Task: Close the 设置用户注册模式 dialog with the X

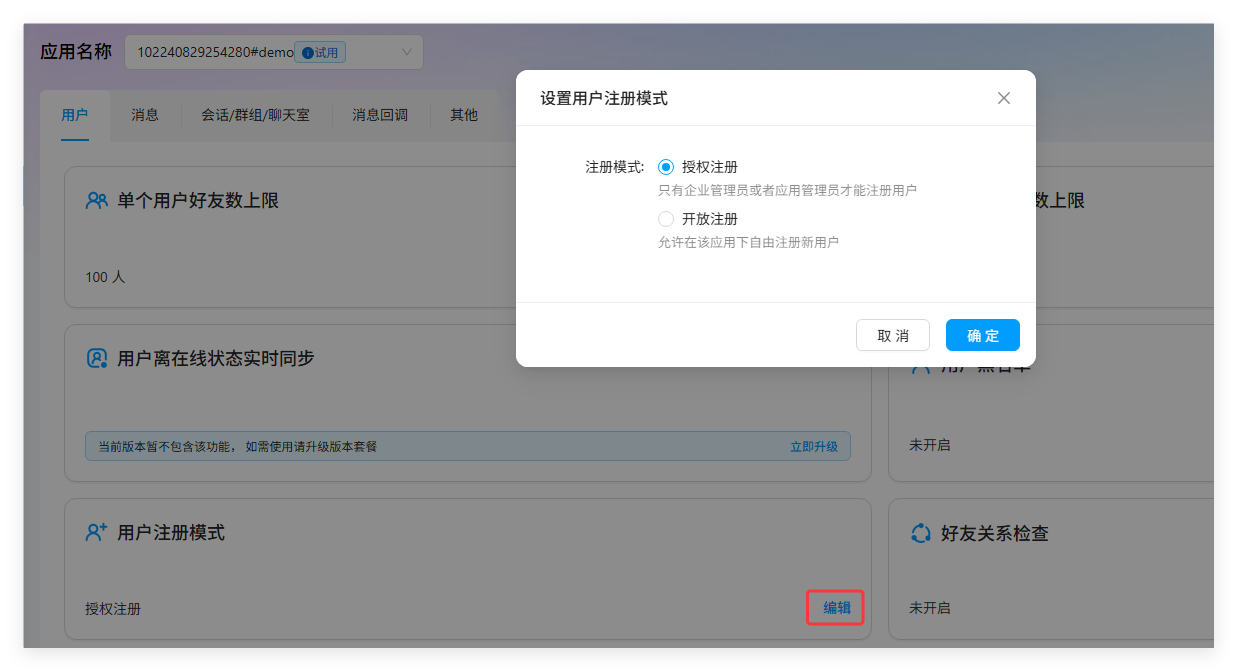Action: point(1004,98)
